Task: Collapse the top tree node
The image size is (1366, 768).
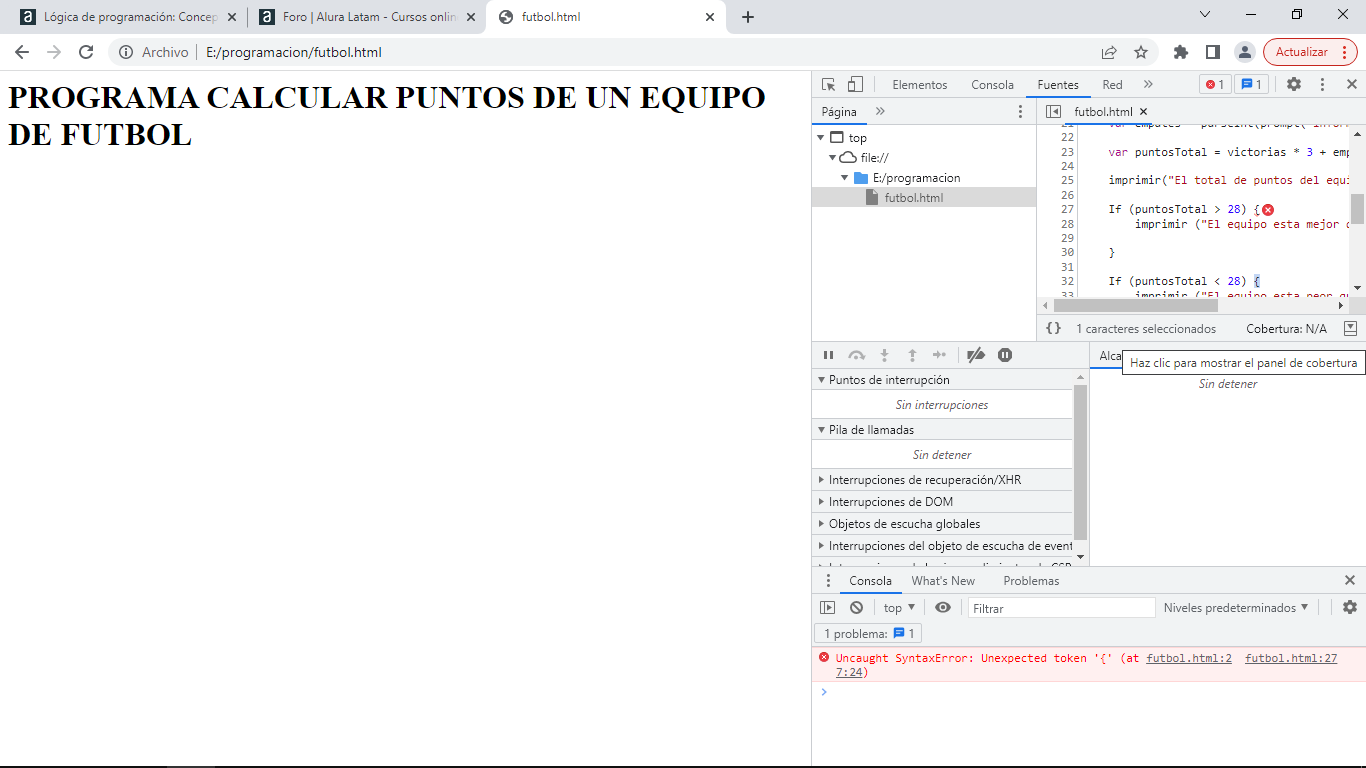Action: (x=821, y=138)
